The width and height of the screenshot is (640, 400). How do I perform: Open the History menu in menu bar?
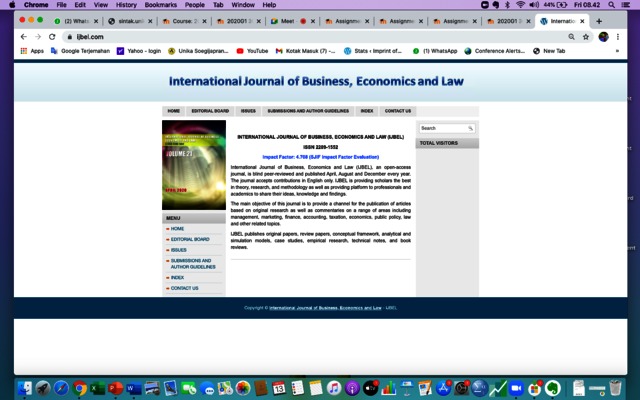coord(126,5)
